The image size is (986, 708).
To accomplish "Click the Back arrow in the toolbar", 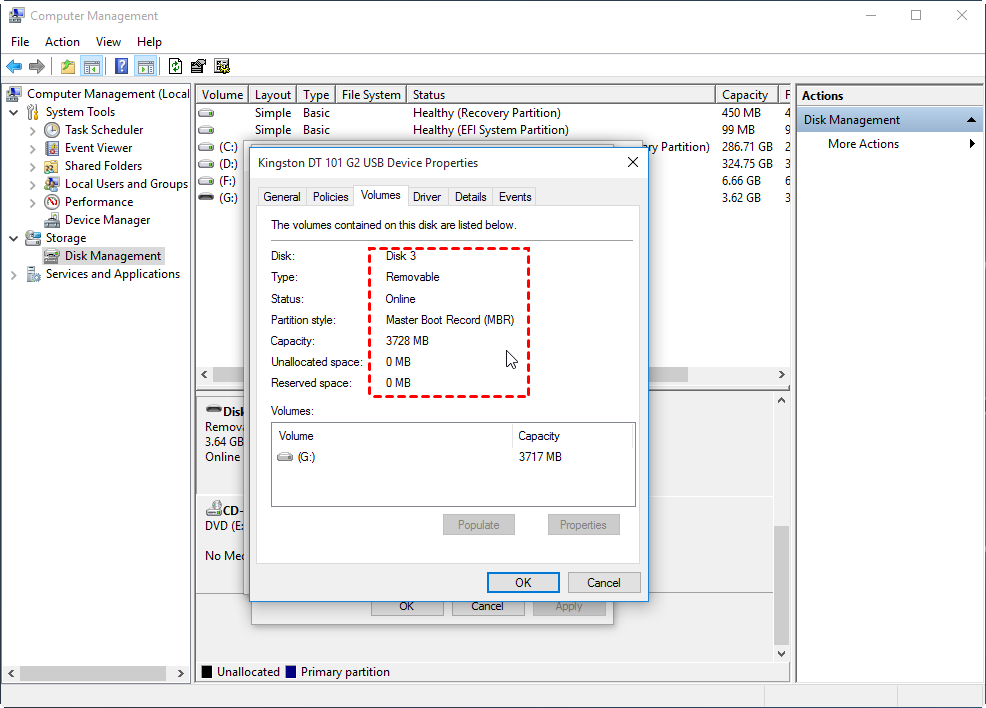I will (x=14, y=66).
